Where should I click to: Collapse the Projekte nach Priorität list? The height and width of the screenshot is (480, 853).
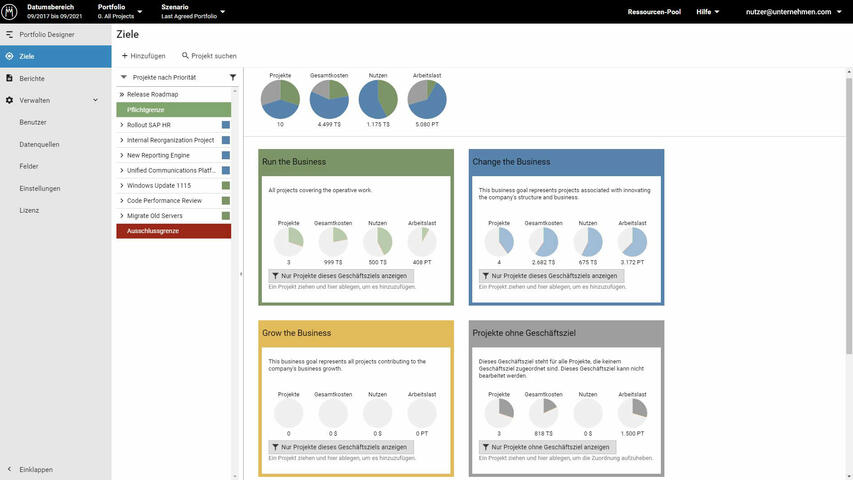point(123,77)
